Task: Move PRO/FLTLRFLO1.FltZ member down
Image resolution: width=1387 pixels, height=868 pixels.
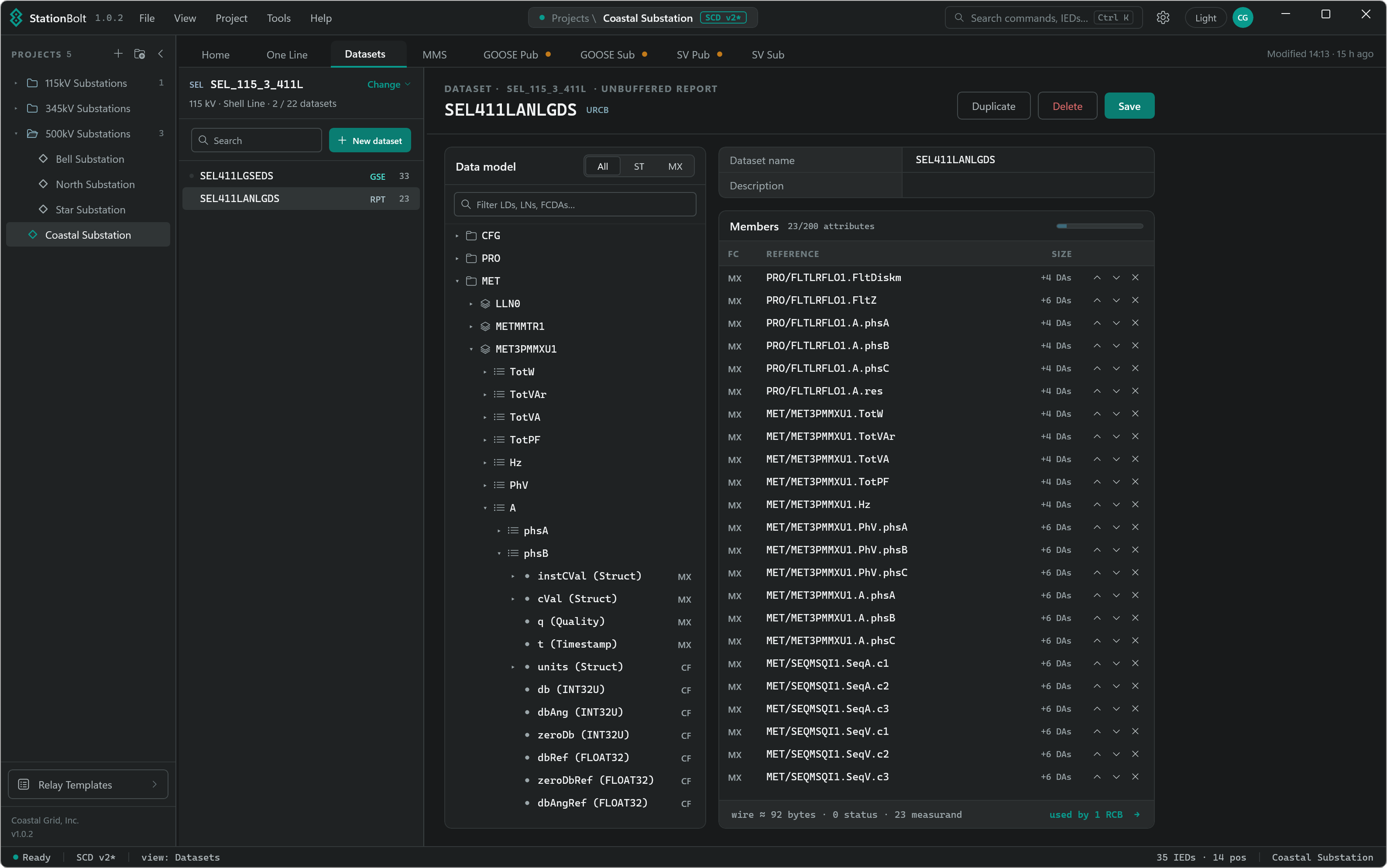Action: pos(1116,300)
